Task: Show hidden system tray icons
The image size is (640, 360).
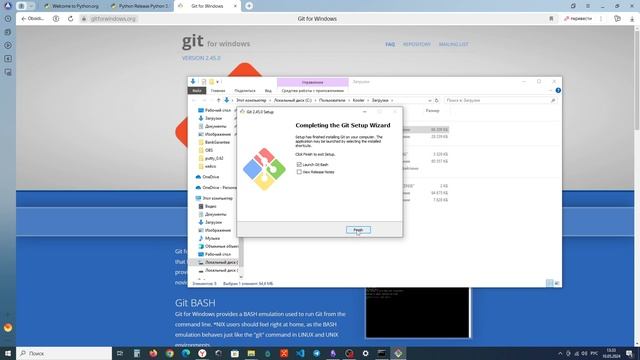Action: point(560,353)
